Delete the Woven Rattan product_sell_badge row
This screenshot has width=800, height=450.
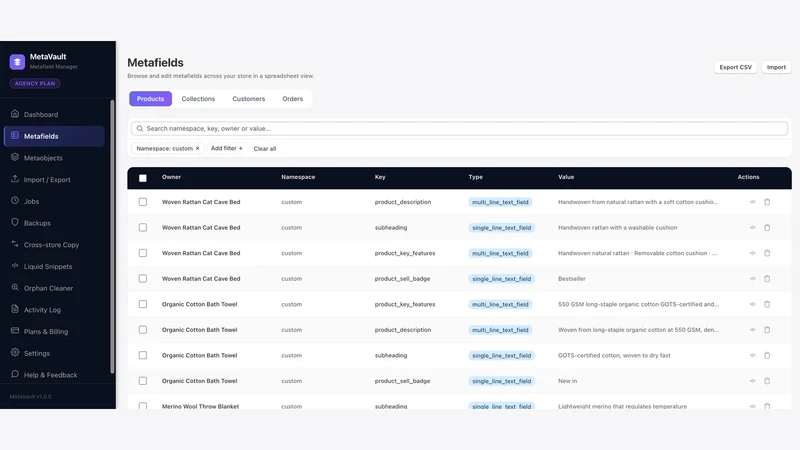767,279
